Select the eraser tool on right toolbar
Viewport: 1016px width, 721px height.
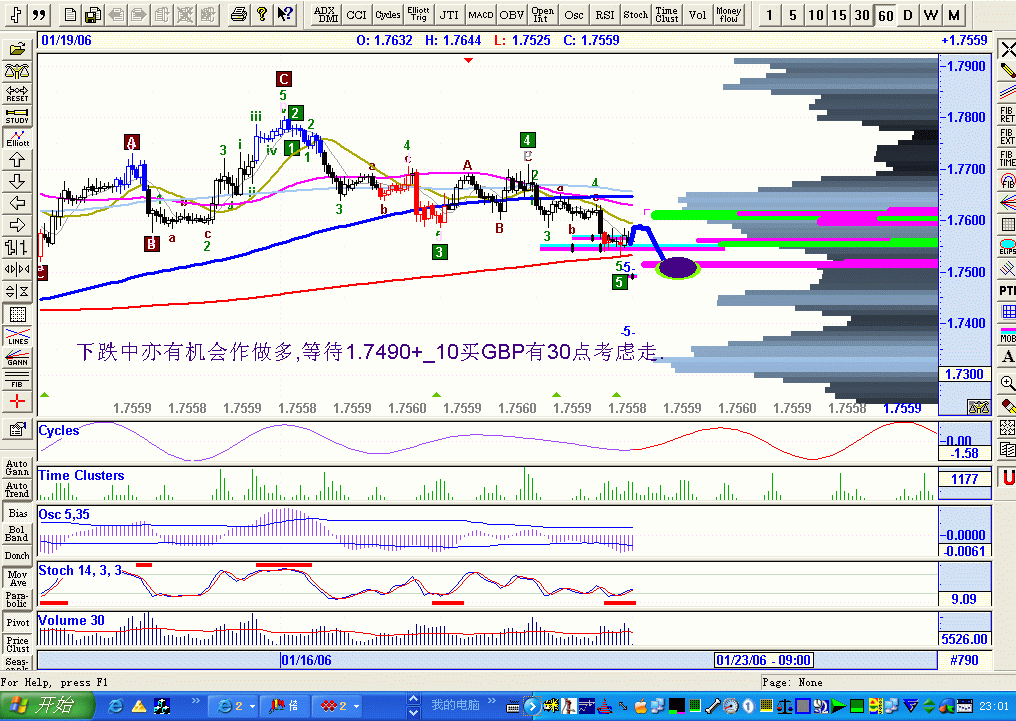click(x=1008, y=406)
